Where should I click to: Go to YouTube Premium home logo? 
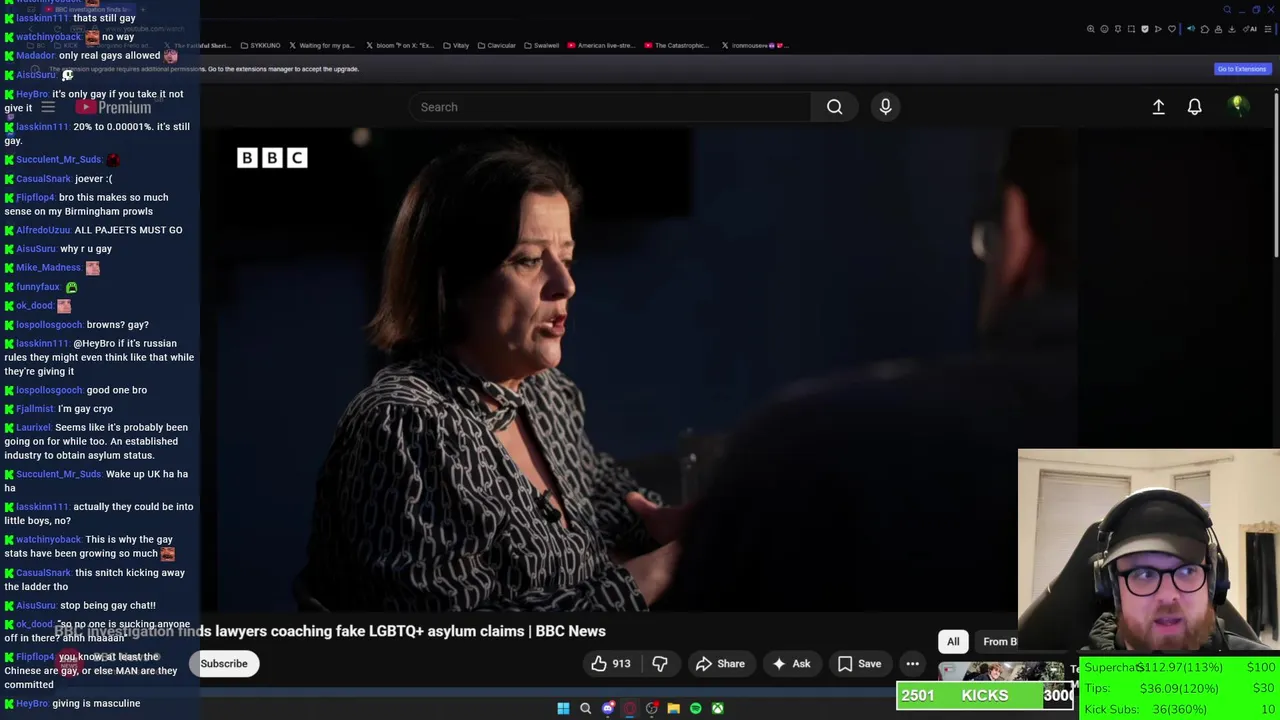(x=113, y=107)
